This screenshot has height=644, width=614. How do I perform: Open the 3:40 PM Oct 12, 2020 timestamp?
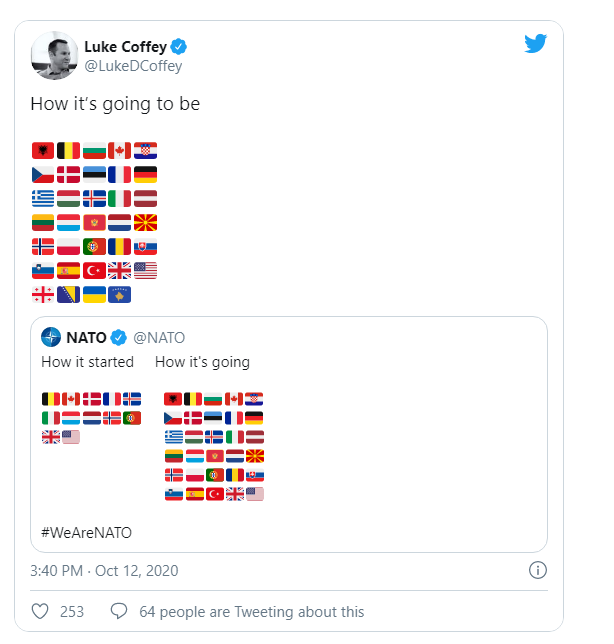(x=104, y=570)
